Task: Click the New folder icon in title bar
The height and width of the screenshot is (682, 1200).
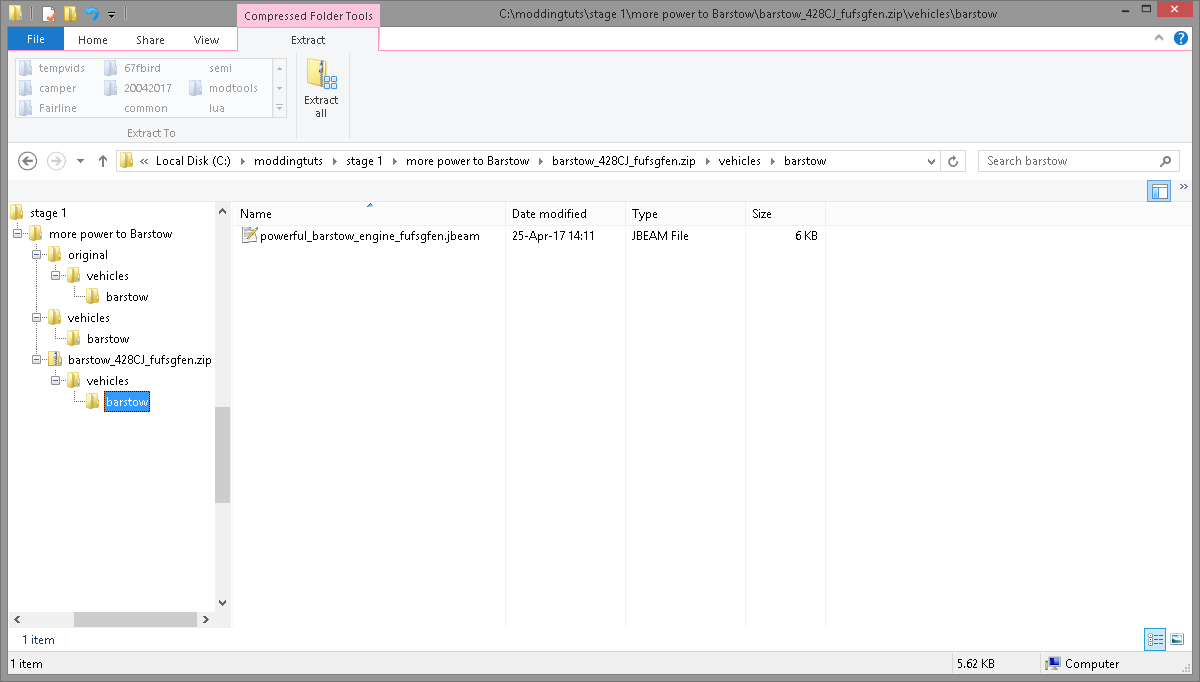Action: (70, 14)
